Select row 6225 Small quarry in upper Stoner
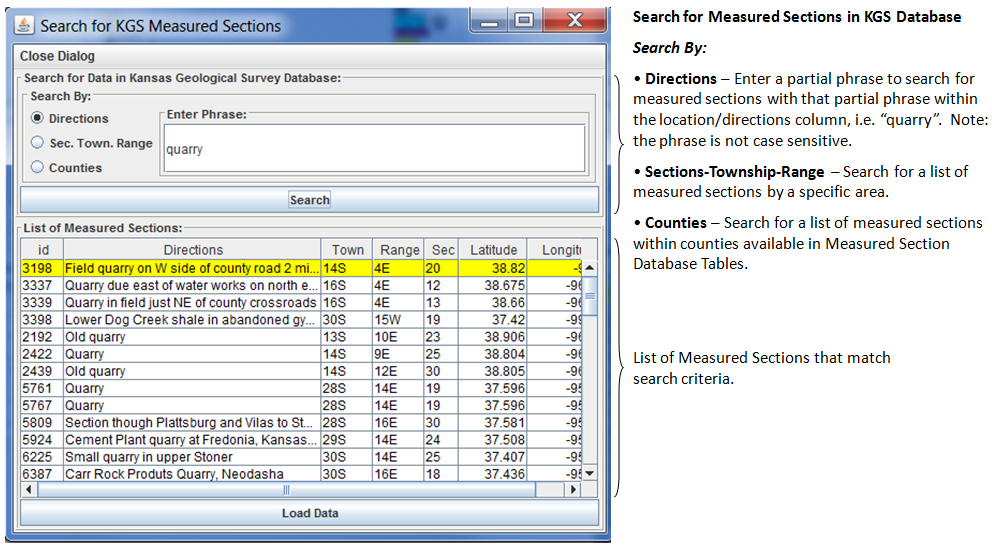The width and height of the screenshot is (992, 551). tap(301, 456)
